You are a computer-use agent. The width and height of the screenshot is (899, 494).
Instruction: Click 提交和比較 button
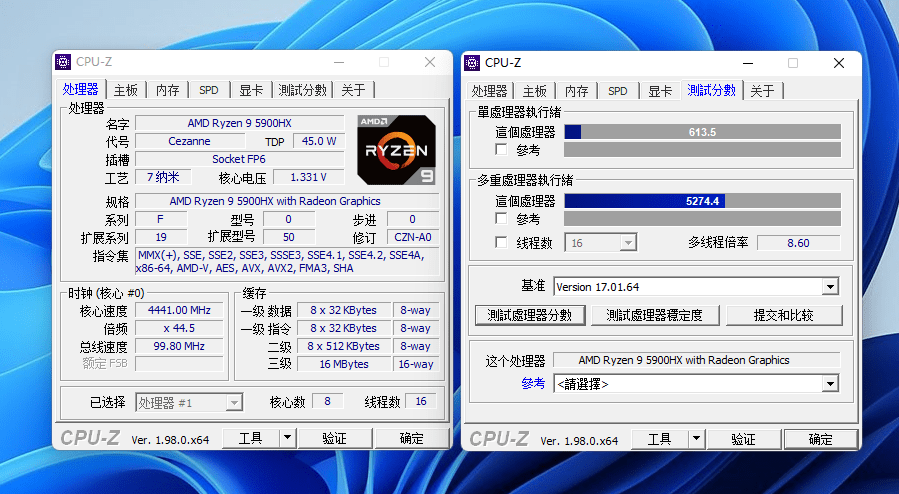tap(784, 315)
